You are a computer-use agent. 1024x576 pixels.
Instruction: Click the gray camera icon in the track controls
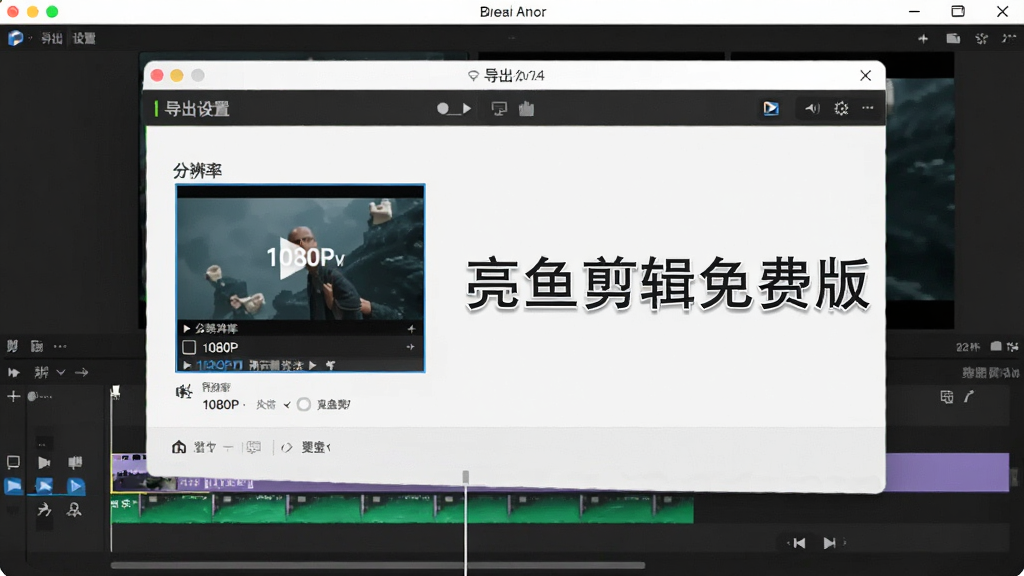pyautogui.click(x=44, y=462)
